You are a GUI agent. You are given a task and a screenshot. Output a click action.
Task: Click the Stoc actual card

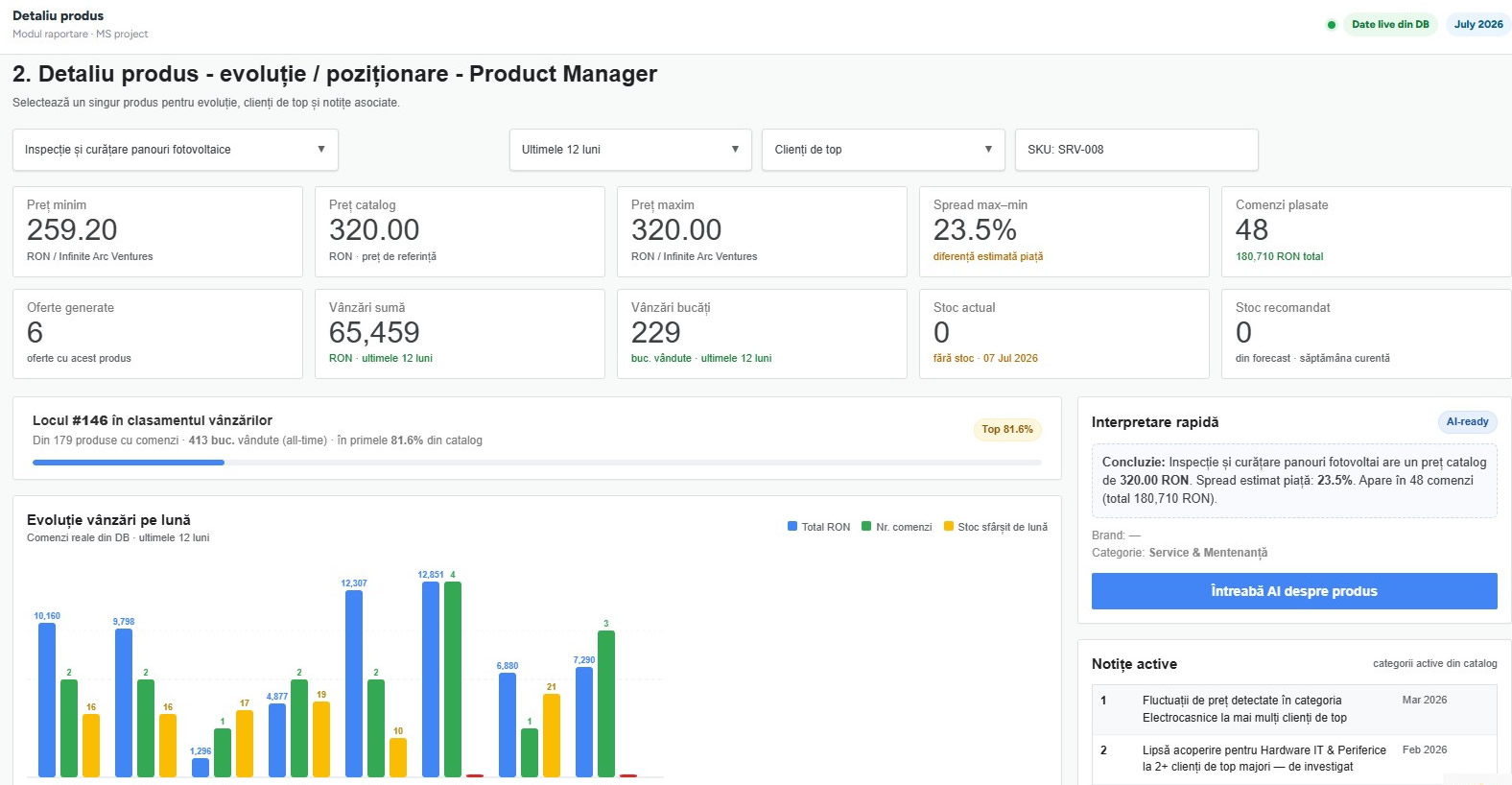click(1064, 334)
